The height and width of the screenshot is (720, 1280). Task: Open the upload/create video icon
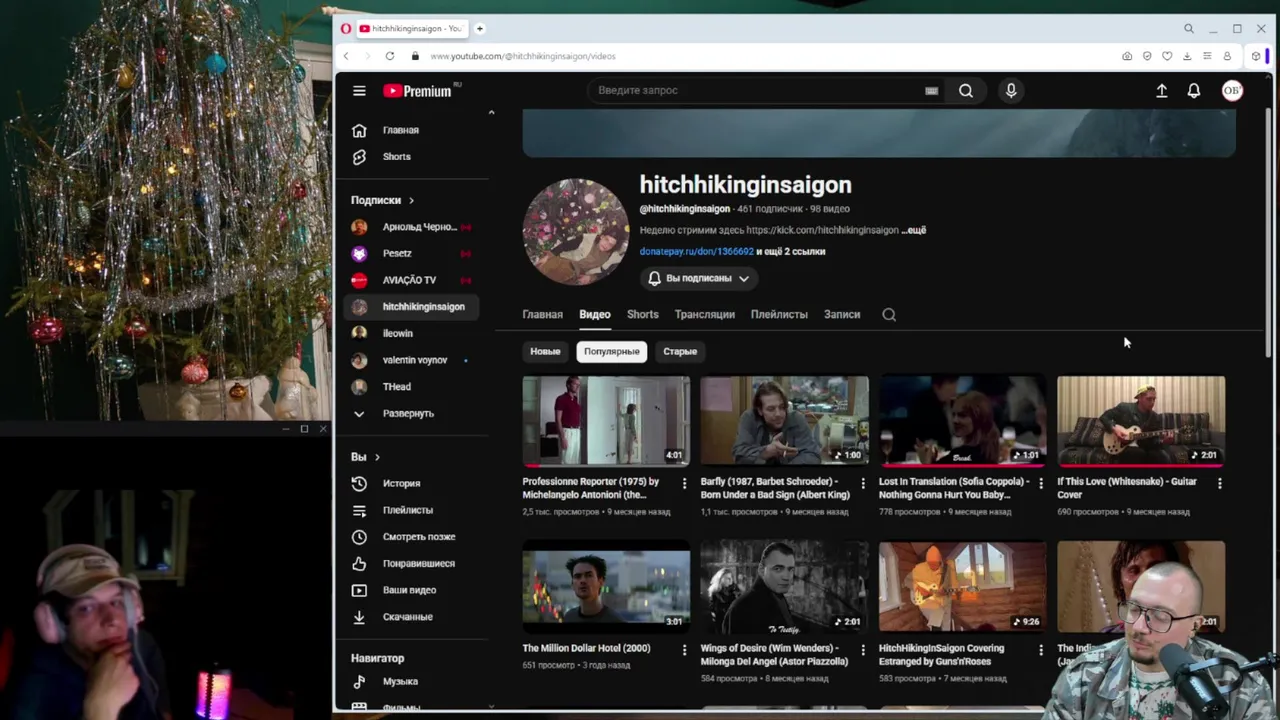tap(1162, 91)
